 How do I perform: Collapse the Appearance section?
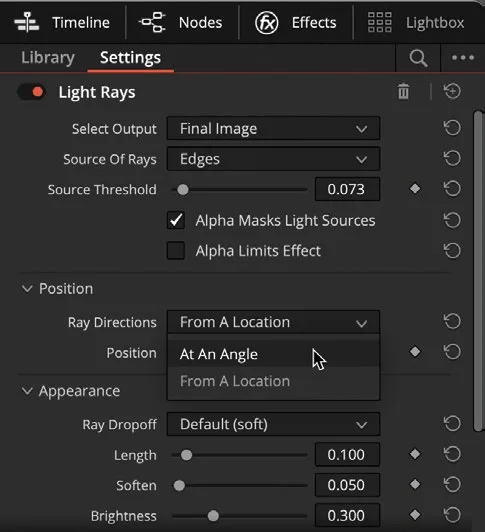point(27,391)
